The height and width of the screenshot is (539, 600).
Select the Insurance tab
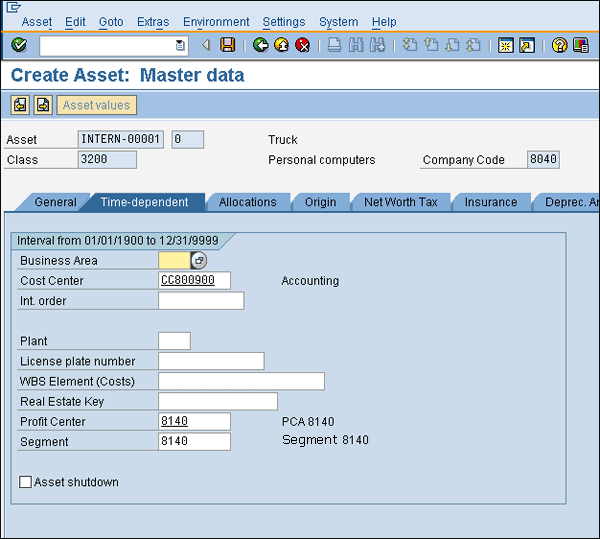coord(490,202)
